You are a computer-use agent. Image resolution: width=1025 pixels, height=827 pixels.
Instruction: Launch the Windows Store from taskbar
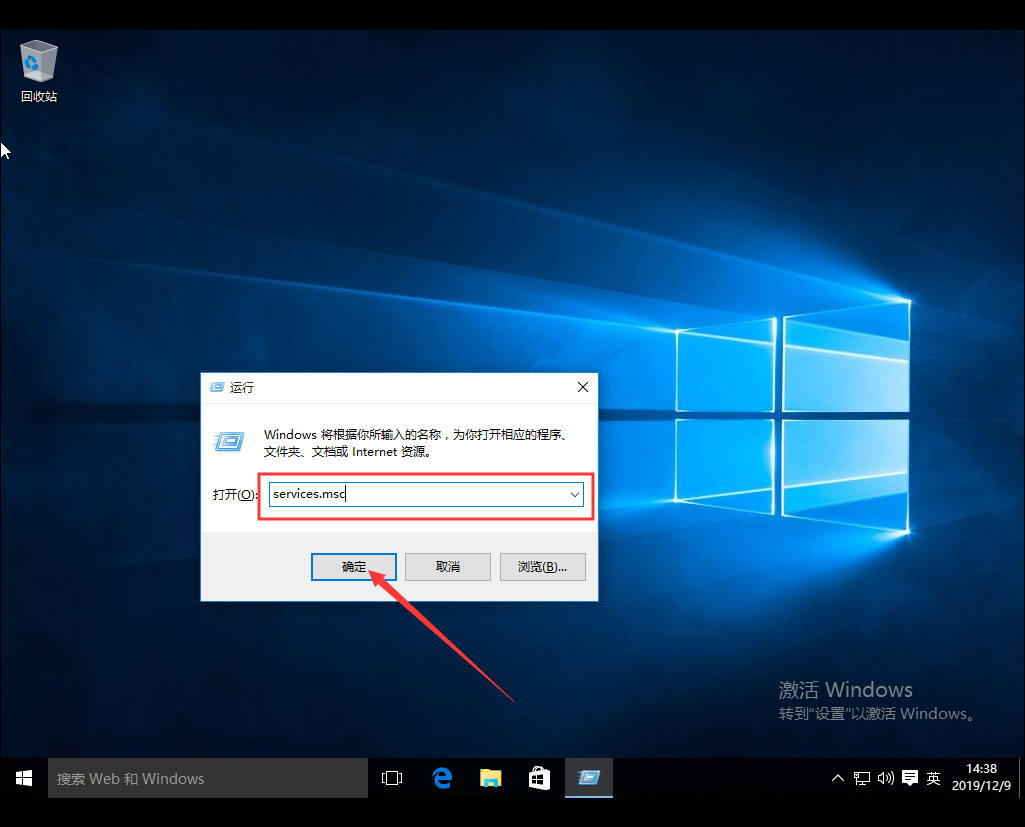539,777
